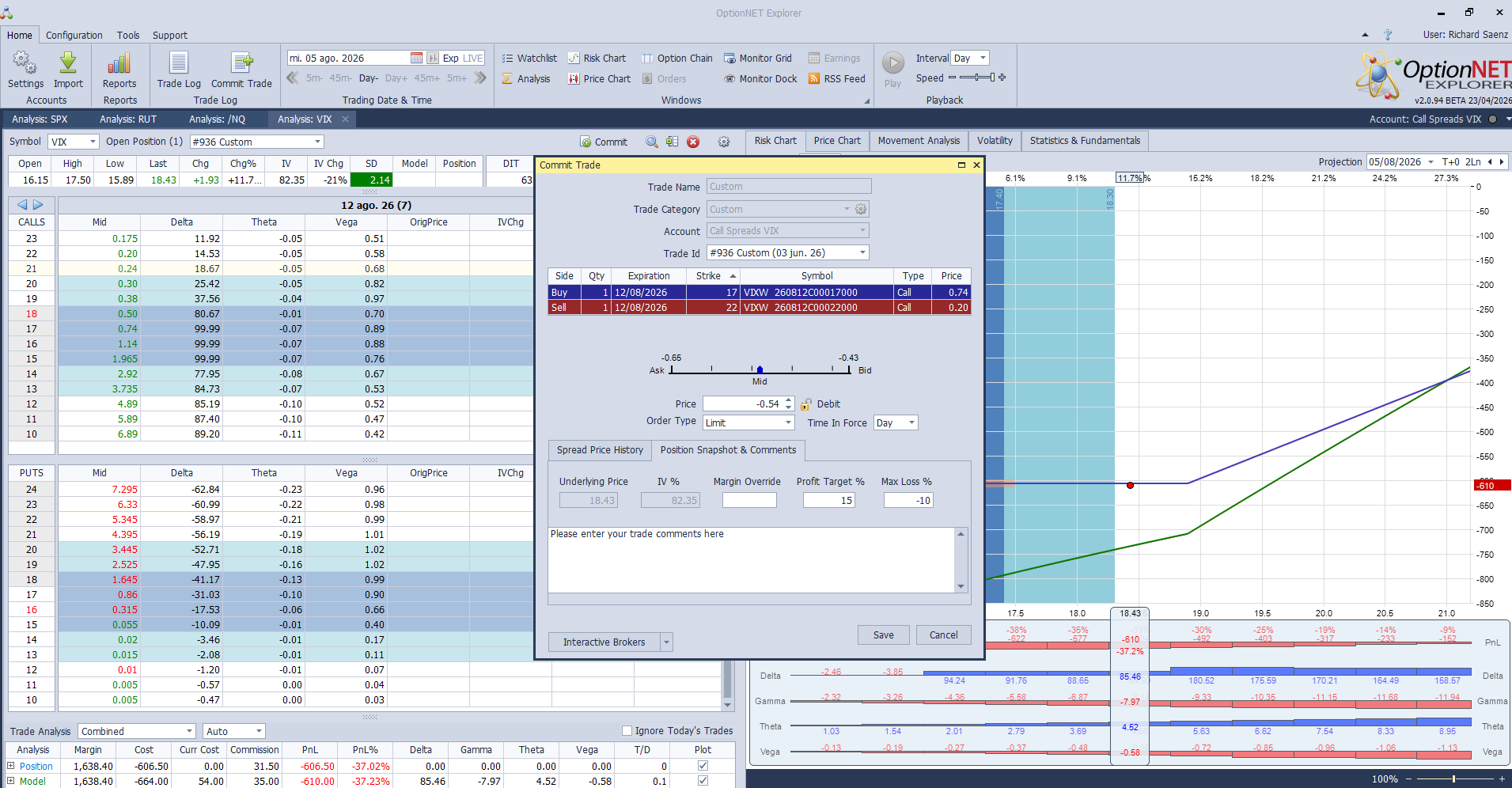Open Risk Chart window from ribbon
Screen dimensions: 1512x788
(x=597, y=58)
